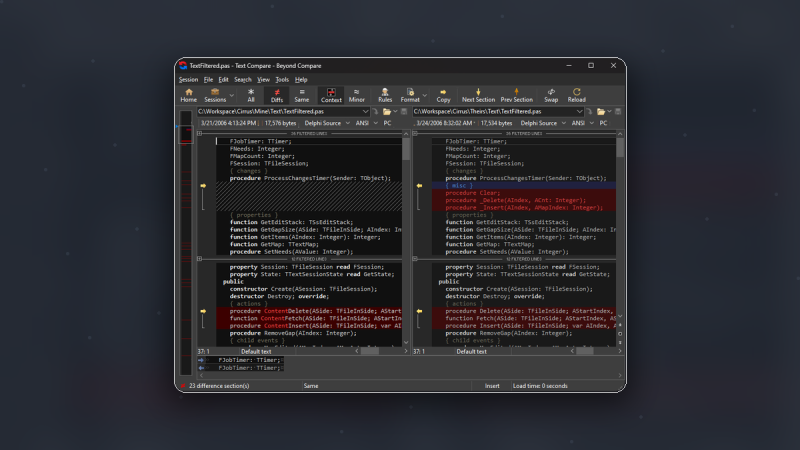
Task: Open the Rules dialog from the toolbar
Action: coord(385,95)
